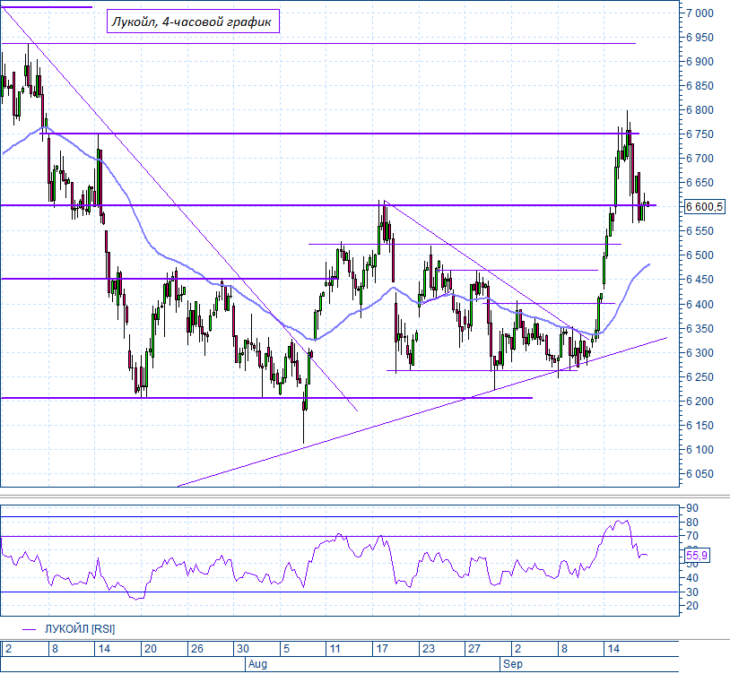The height and width of the screenshot is (674, 730).
Task: Click date label 11 on time axis
Action: click(x=335, y=648)
